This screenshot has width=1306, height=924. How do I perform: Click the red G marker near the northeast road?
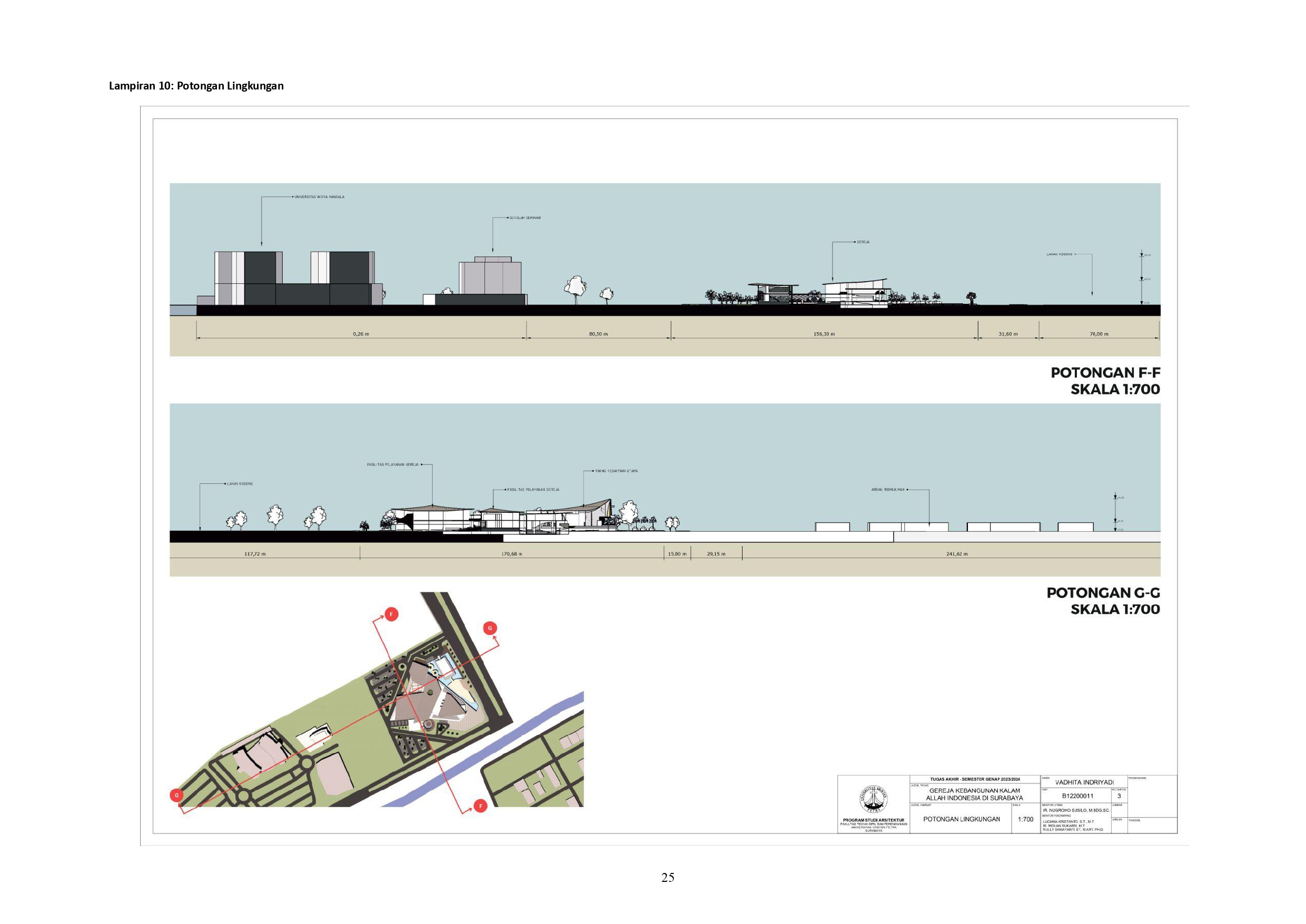(x=489, y=628)
